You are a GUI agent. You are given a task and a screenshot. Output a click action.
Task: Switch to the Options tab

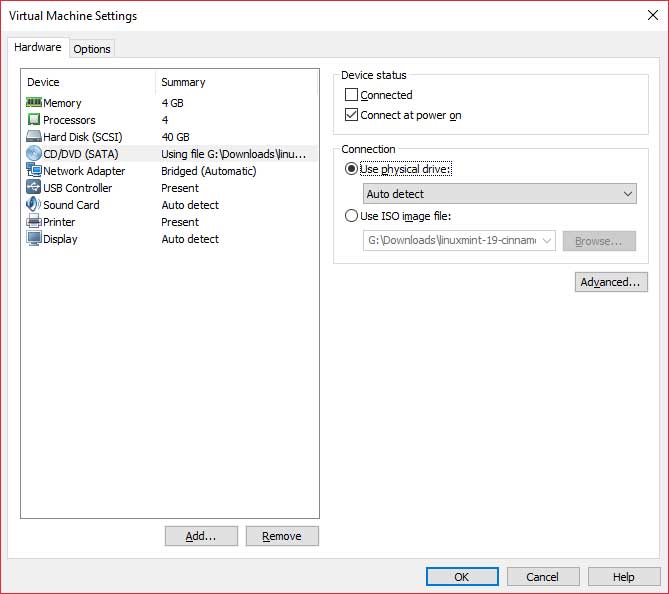coord(92,49)
